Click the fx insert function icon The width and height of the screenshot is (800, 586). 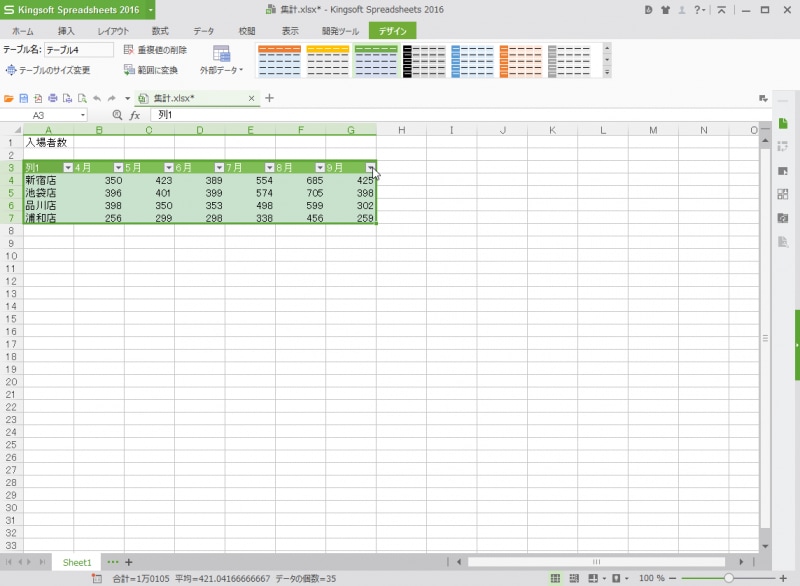135,115
